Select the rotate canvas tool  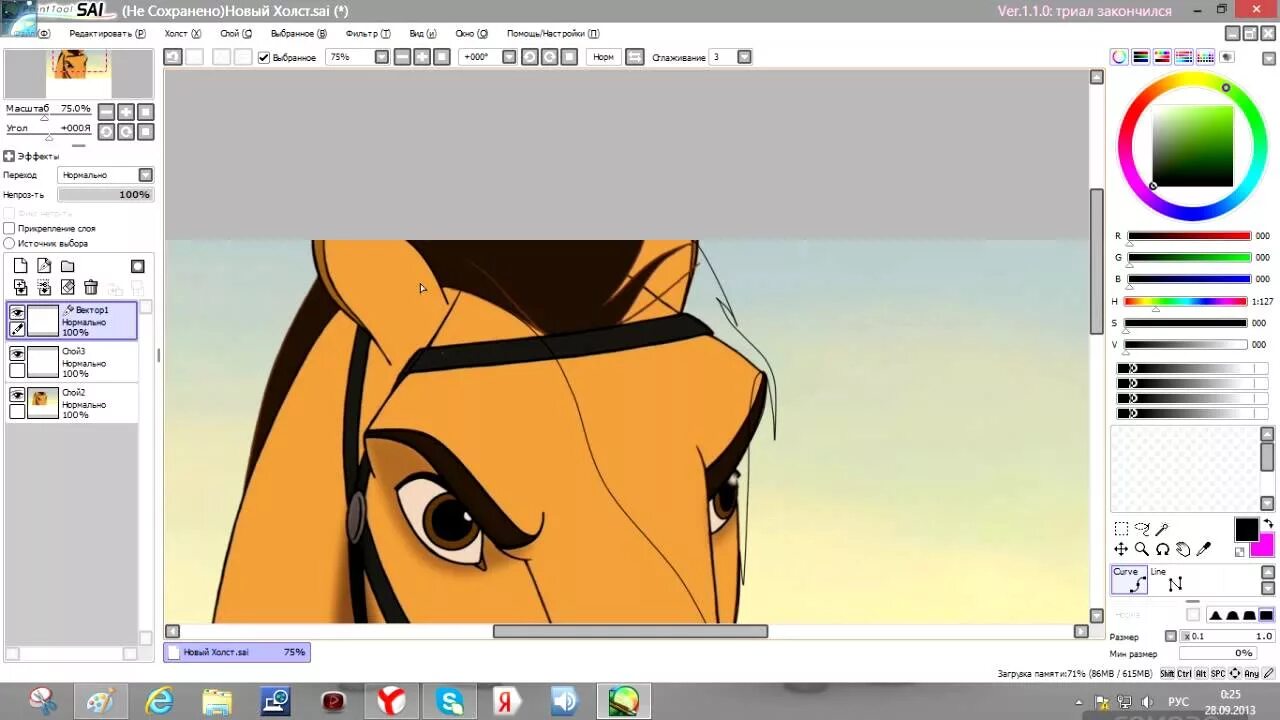[1162, 549]
